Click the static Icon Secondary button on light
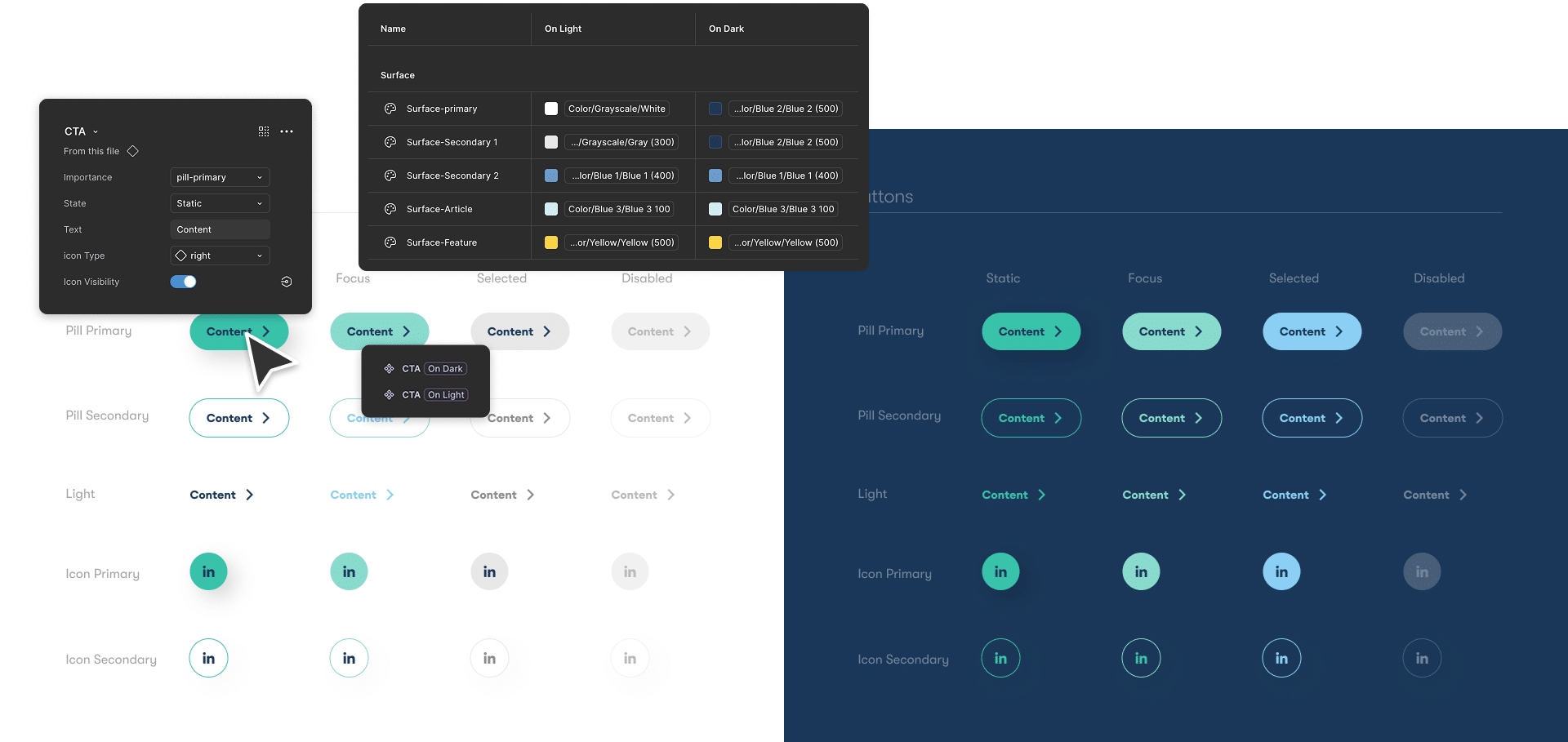This screenshot has height=742, width=1568. [x=208, y=658]
